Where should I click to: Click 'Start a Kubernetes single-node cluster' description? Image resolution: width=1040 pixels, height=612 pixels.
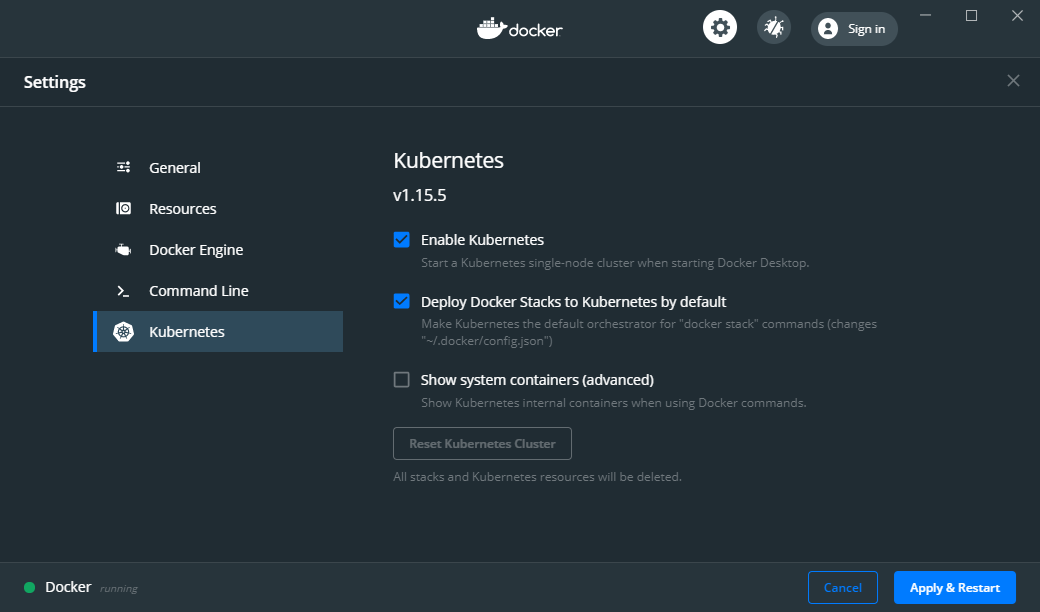pyautogui.click(x=615, y=263)
